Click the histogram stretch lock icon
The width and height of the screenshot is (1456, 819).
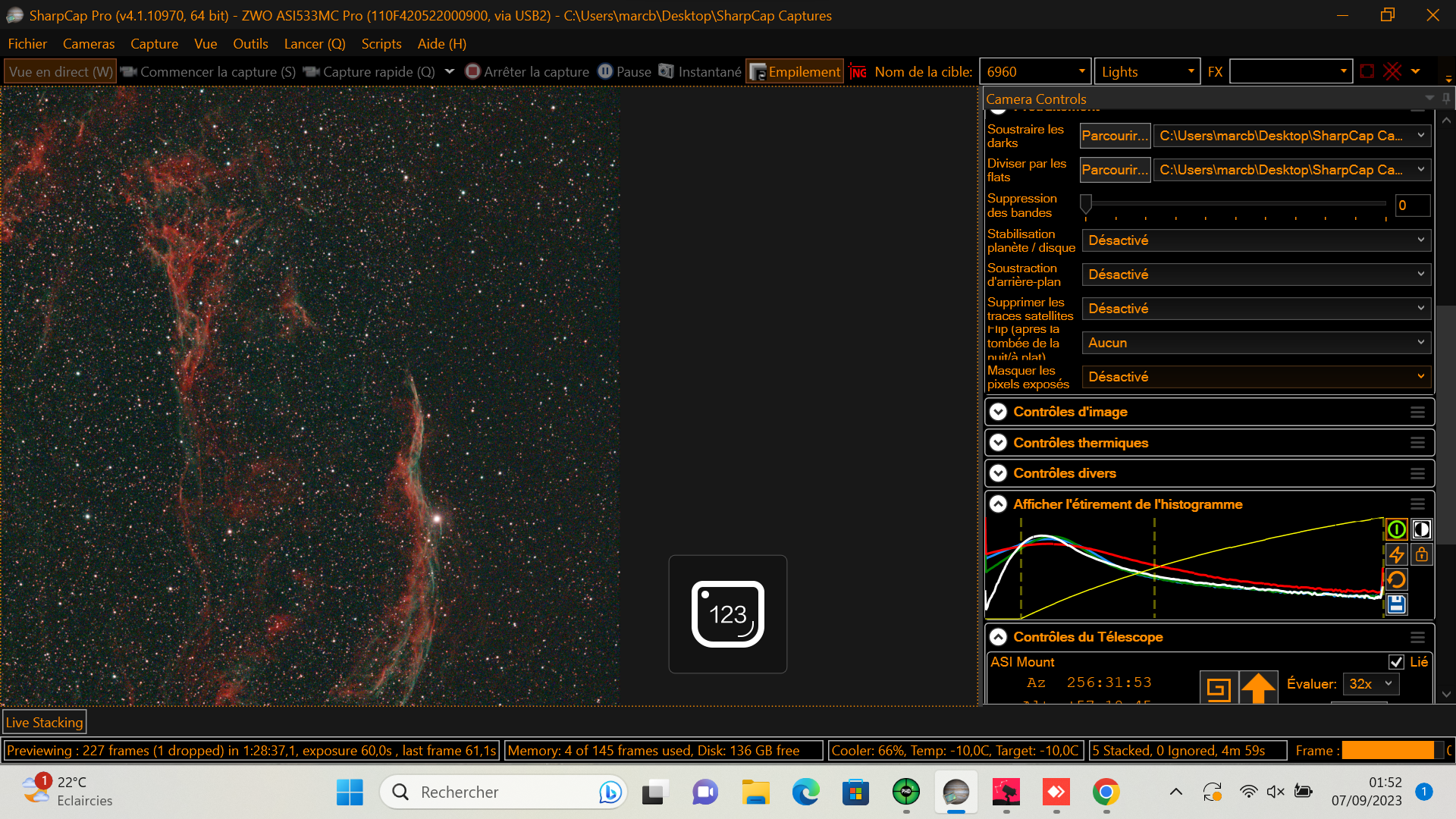click(x=1421, y=554)
